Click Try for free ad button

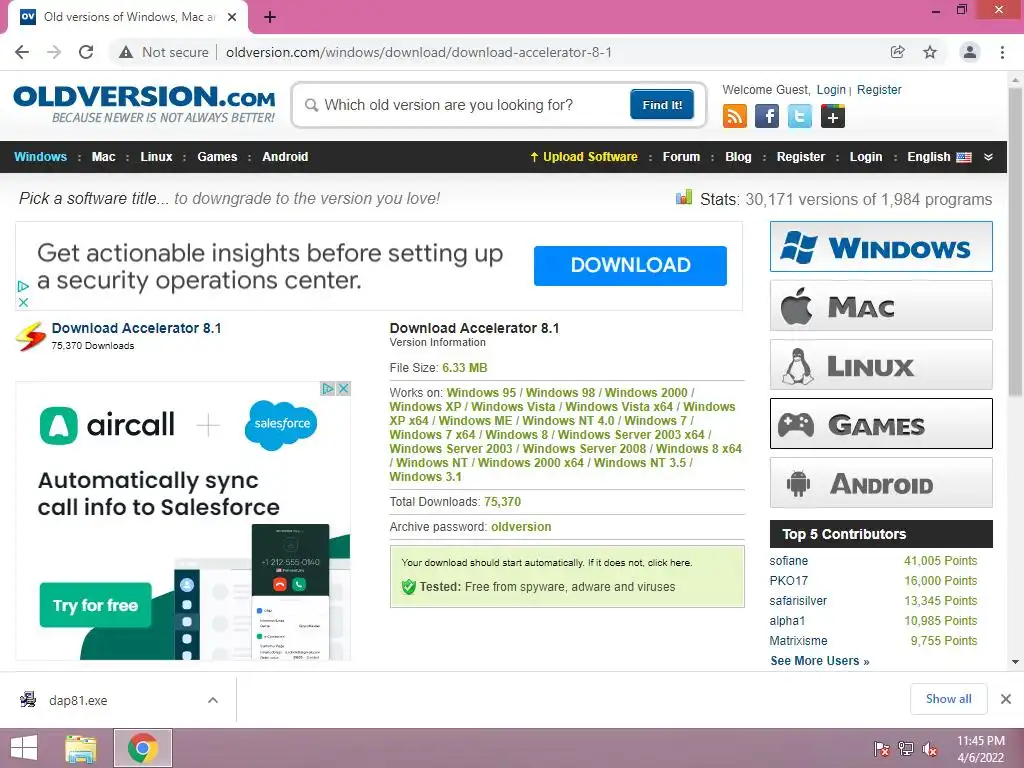pyautogui.click(x=95, y=605)
